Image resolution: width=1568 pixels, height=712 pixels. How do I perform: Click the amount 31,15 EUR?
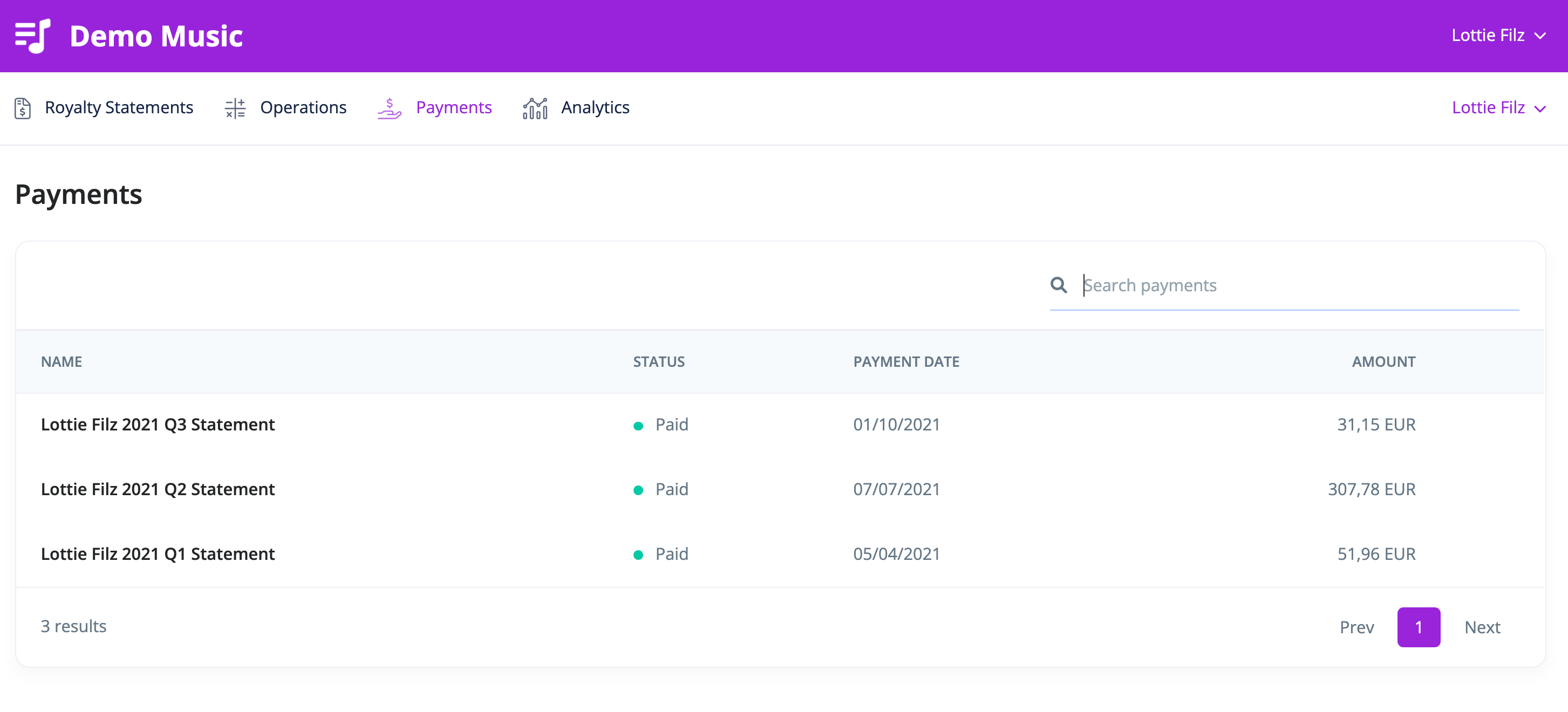[1376, 424]
